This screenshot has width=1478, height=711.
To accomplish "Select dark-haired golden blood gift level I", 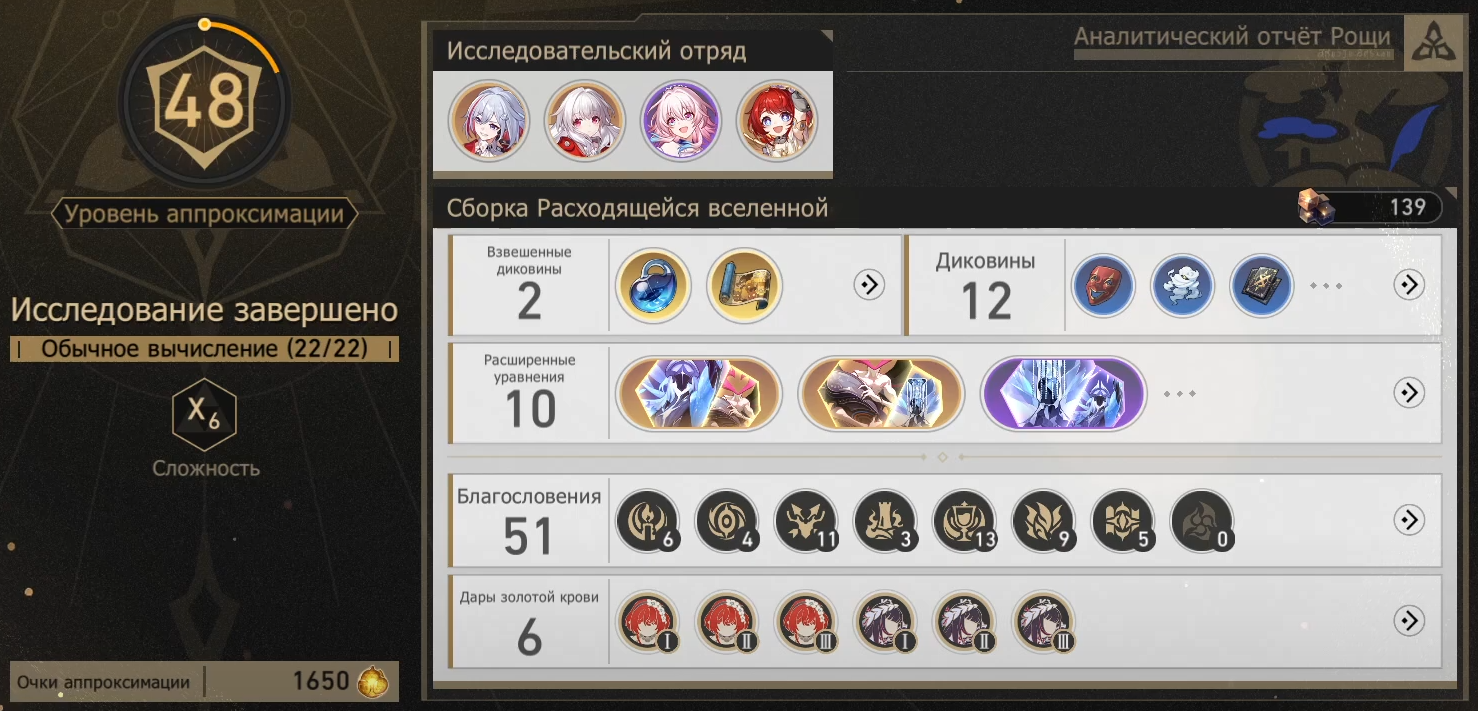I will 885,622.
